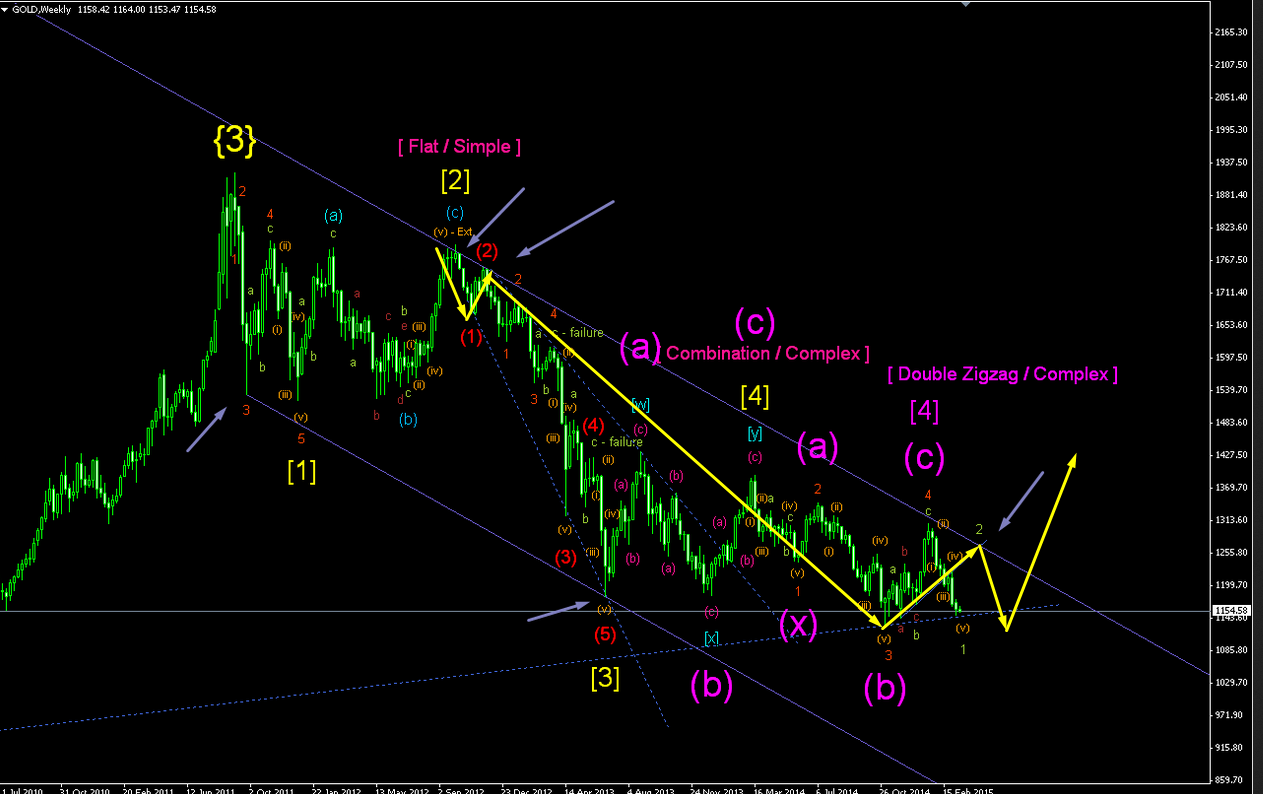The width and height of the screenshot is (1263, 794).
Task: Click the 4 Aug 2013 date on the time axis
Action: (652, 790)
